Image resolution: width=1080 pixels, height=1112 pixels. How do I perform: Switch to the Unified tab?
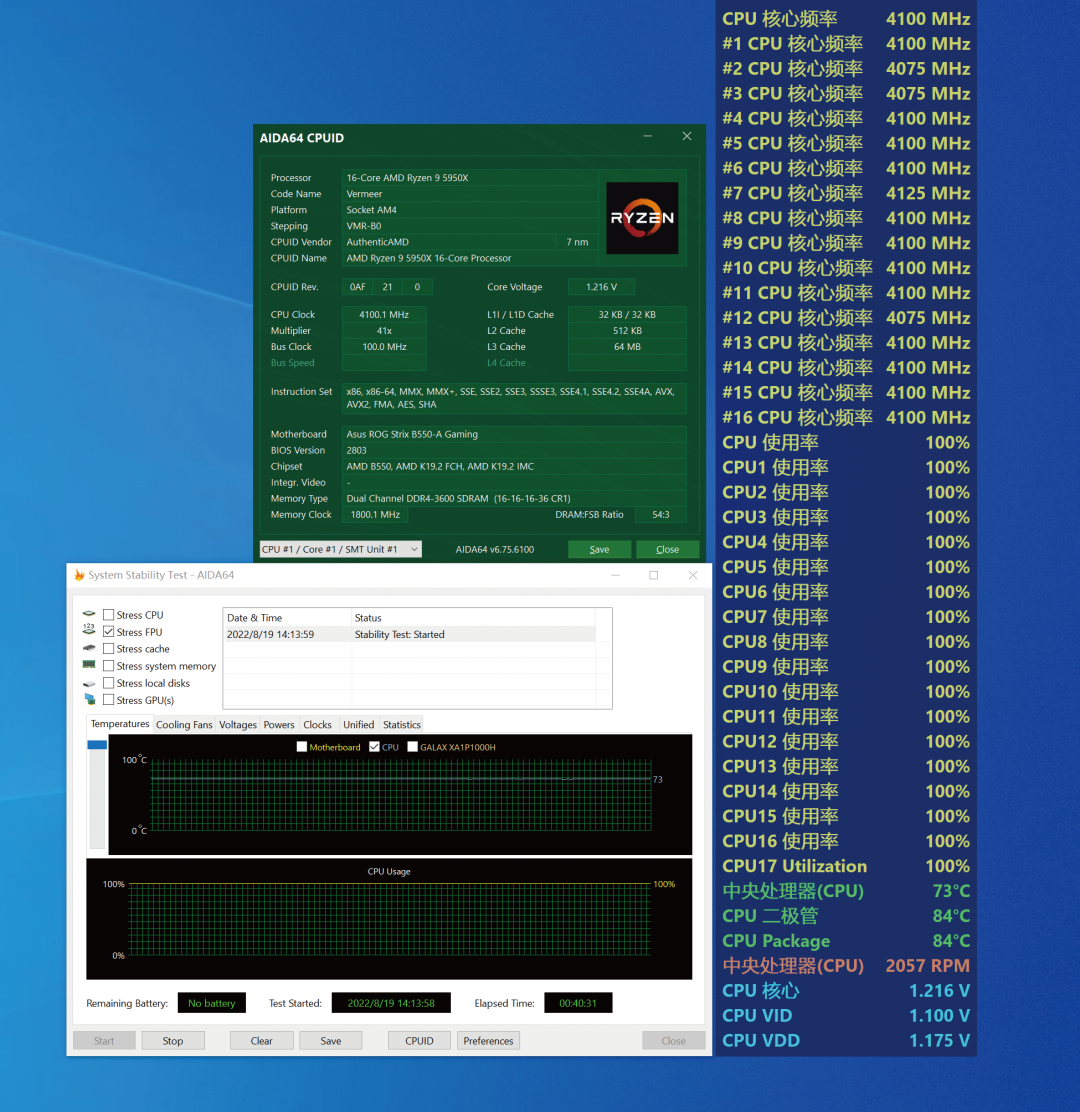click(x=358, y=725)
